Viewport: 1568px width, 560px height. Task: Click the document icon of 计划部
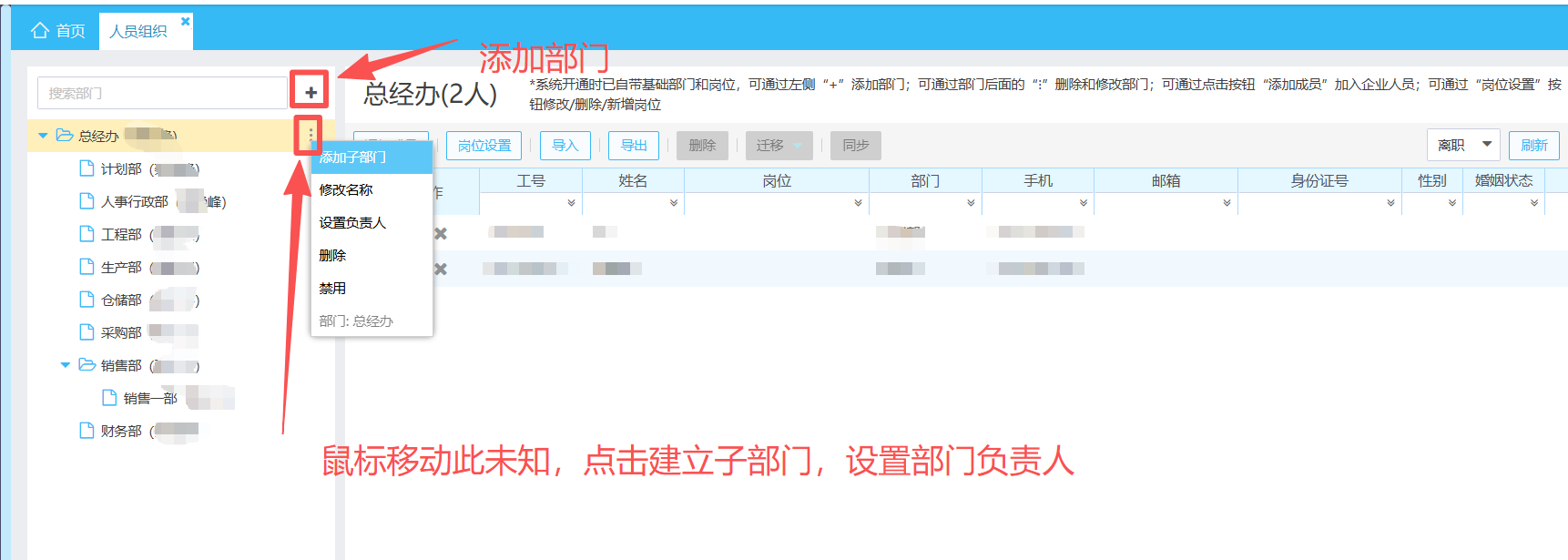(x=87, y=168)
